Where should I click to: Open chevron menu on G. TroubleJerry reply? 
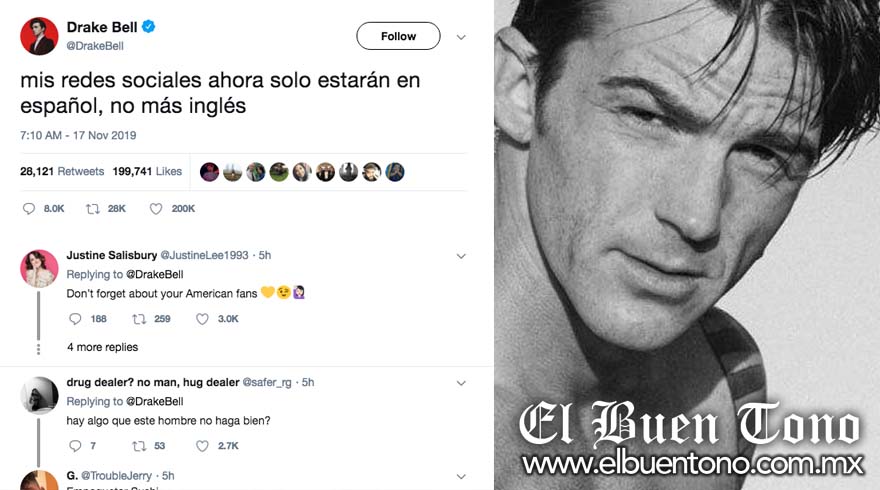point(461,477)
